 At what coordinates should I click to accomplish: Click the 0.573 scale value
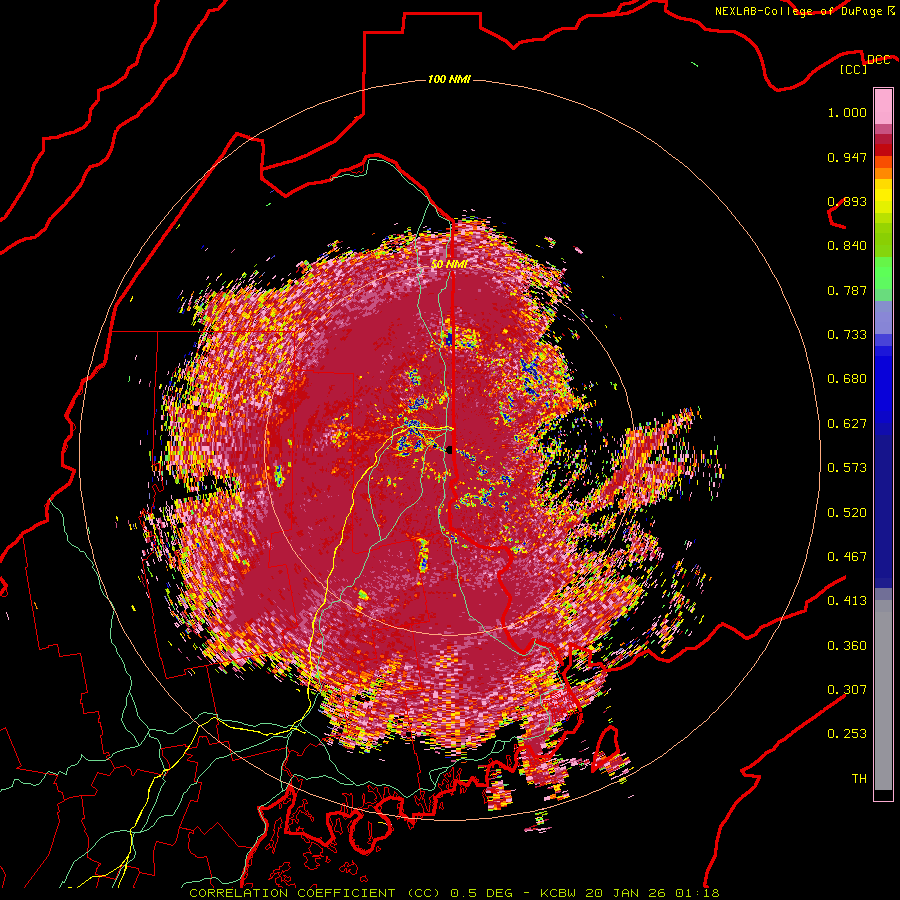point(847,468)
